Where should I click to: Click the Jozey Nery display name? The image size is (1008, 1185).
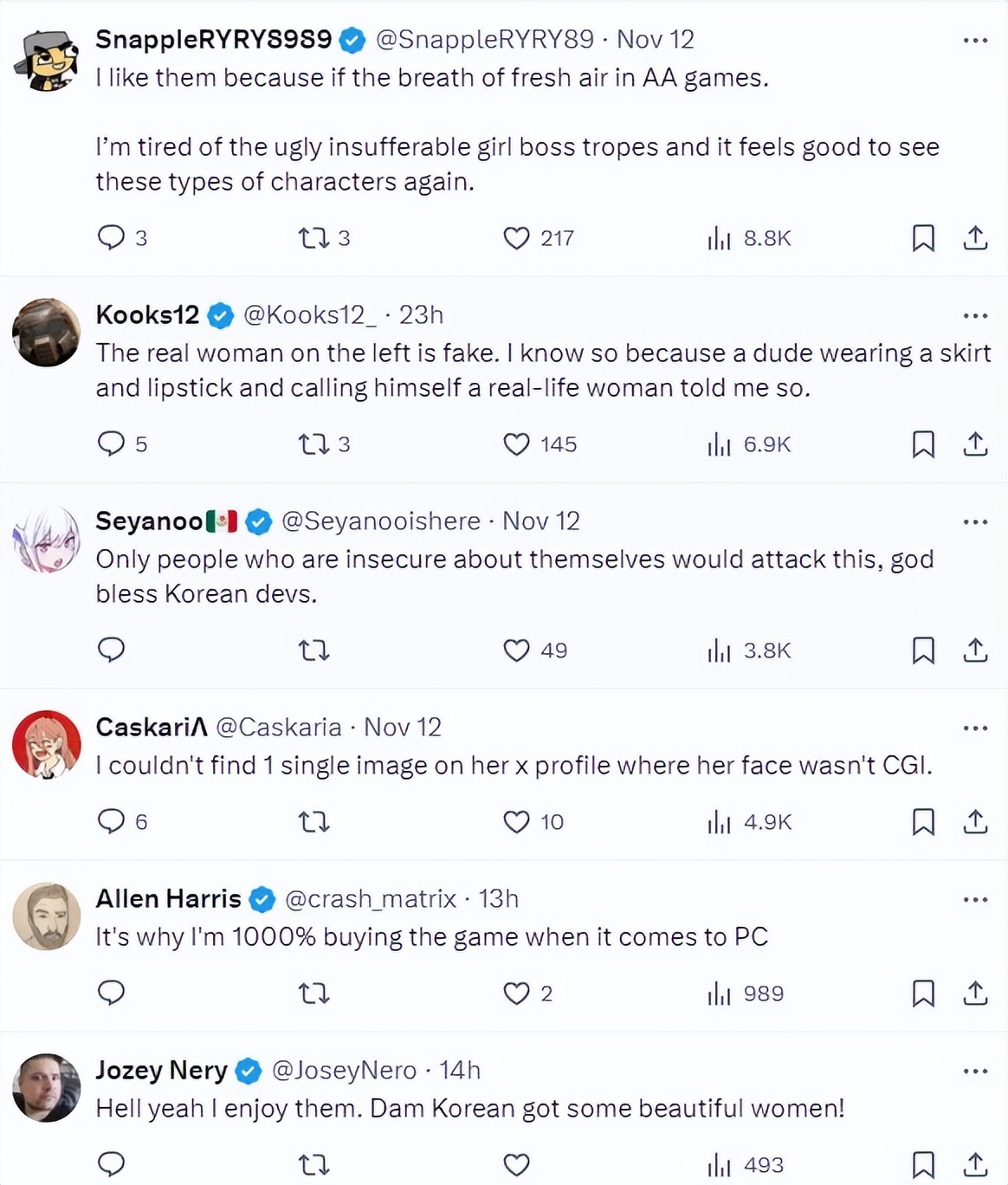pyautogui.click(x=161, y=1070)
